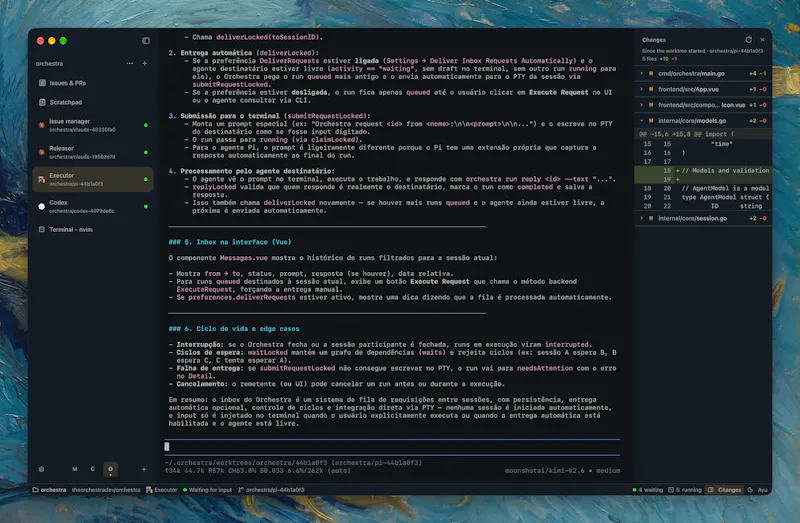This screenshot has height=523, width=800.
Task: Open settings gear in sidebar footer
Action: pos(41,469)
